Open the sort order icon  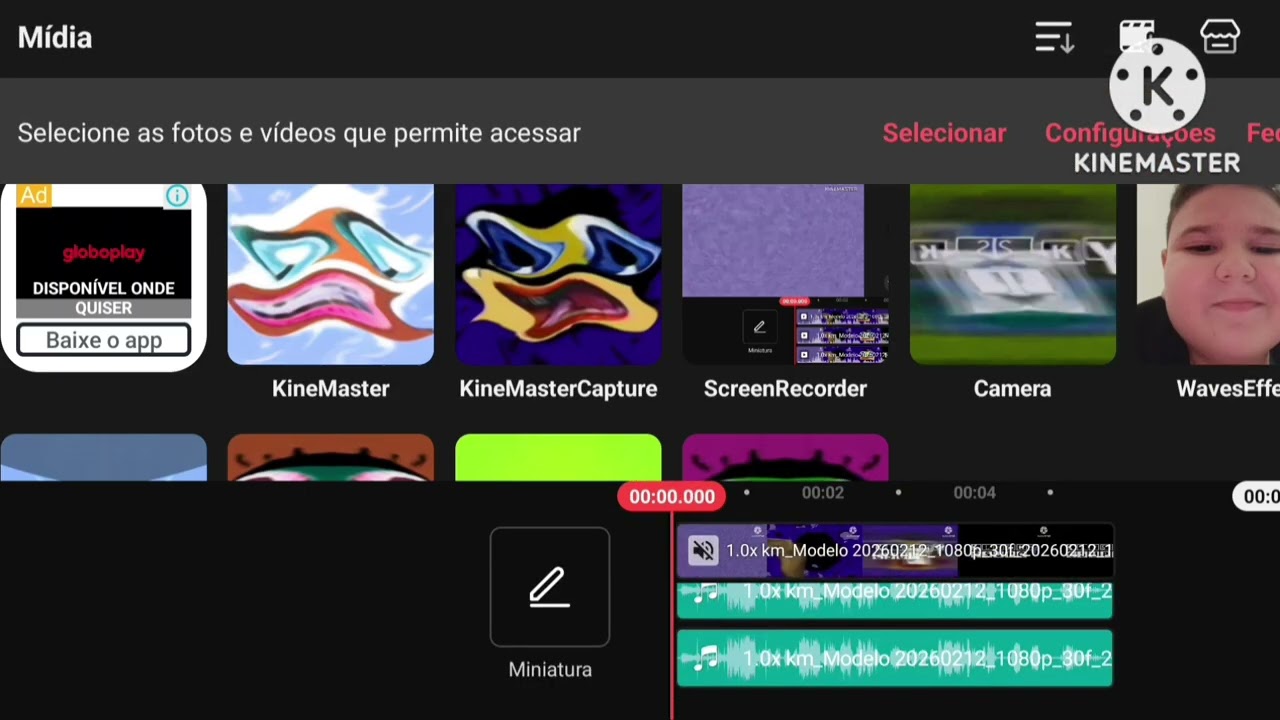click(x=1054, y=38)
